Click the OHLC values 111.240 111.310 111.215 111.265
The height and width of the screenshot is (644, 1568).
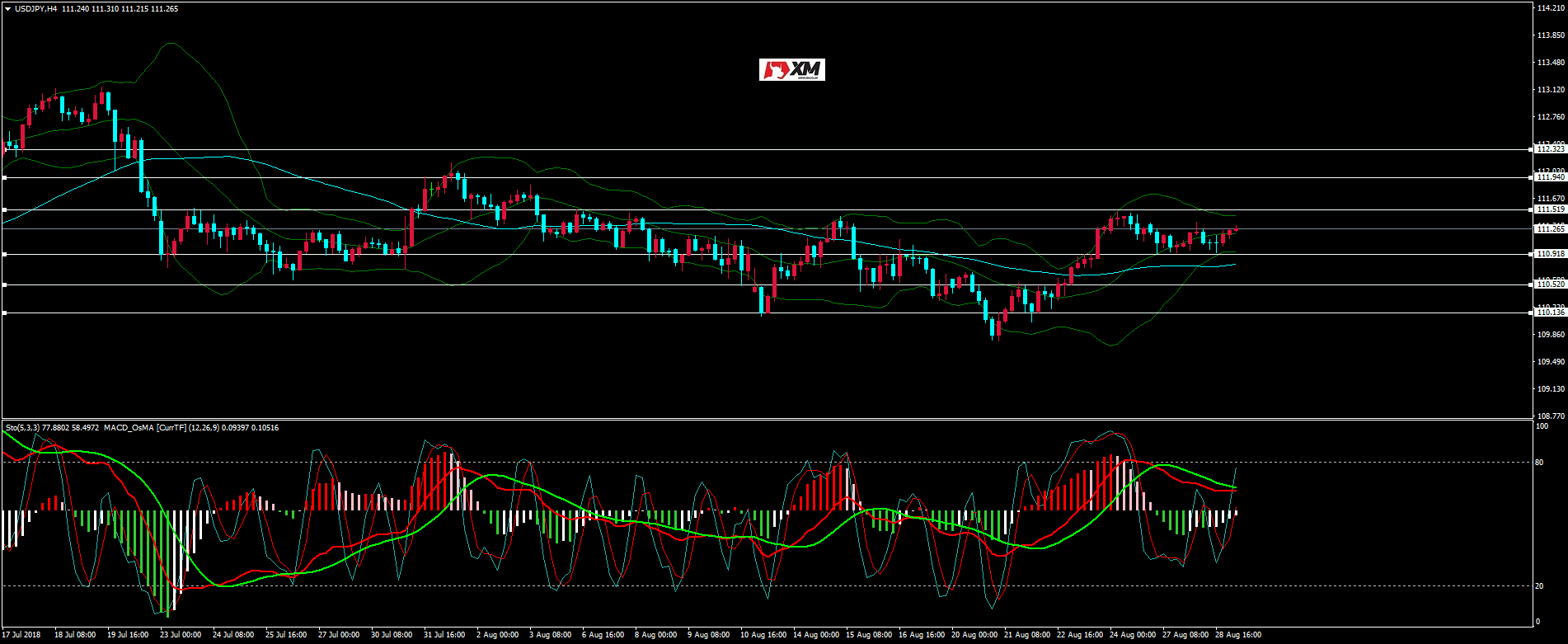click(120, 9)
